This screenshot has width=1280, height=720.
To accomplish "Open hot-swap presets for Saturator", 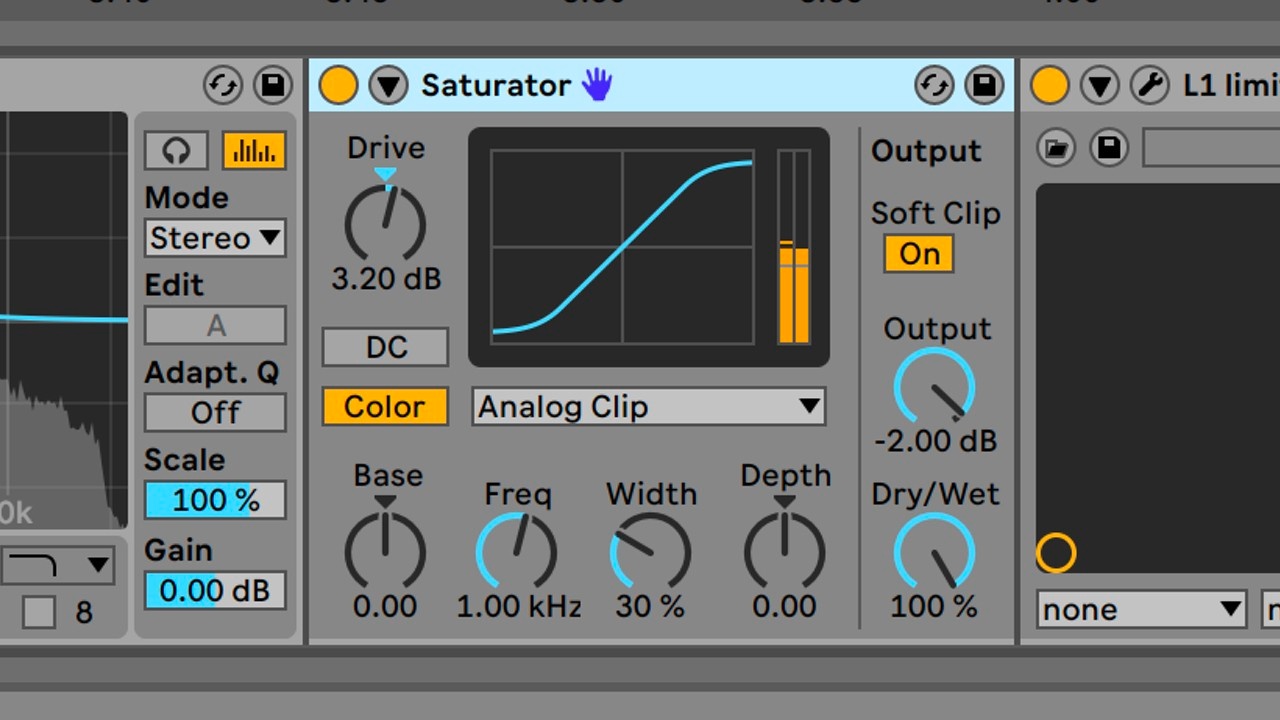I will pyautogui.click(x=934, y=85).
